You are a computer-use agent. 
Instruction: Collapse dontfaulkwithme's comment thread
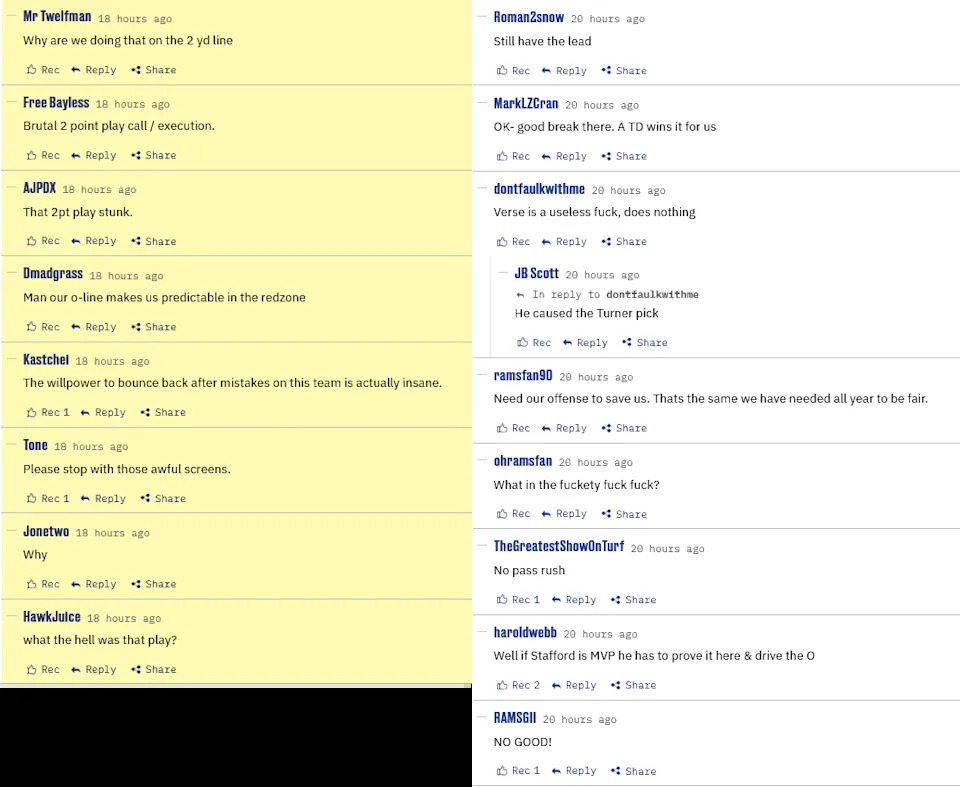coord(482,189)
